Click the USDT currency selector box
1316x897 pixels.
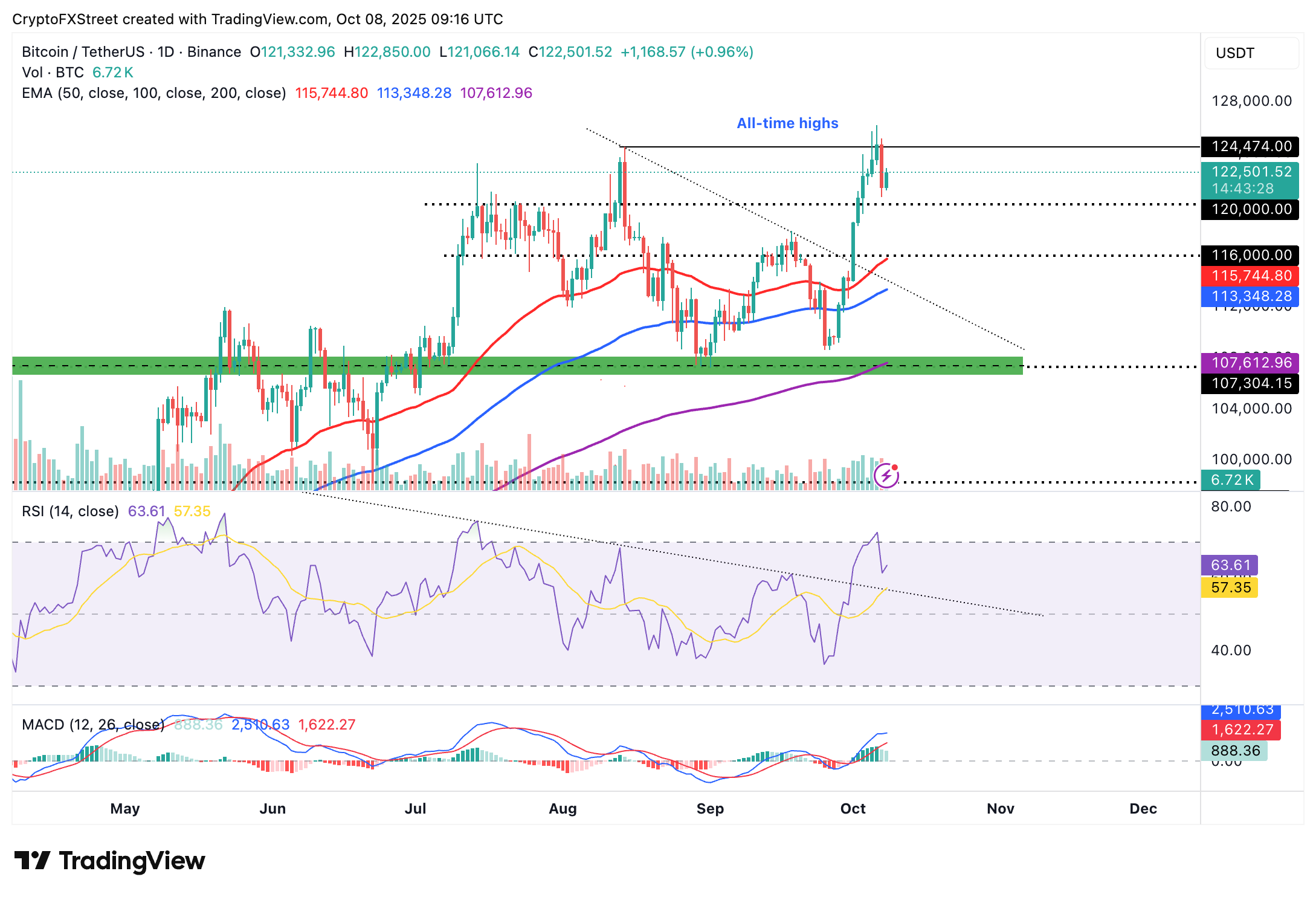click(x=1251, y=53)
